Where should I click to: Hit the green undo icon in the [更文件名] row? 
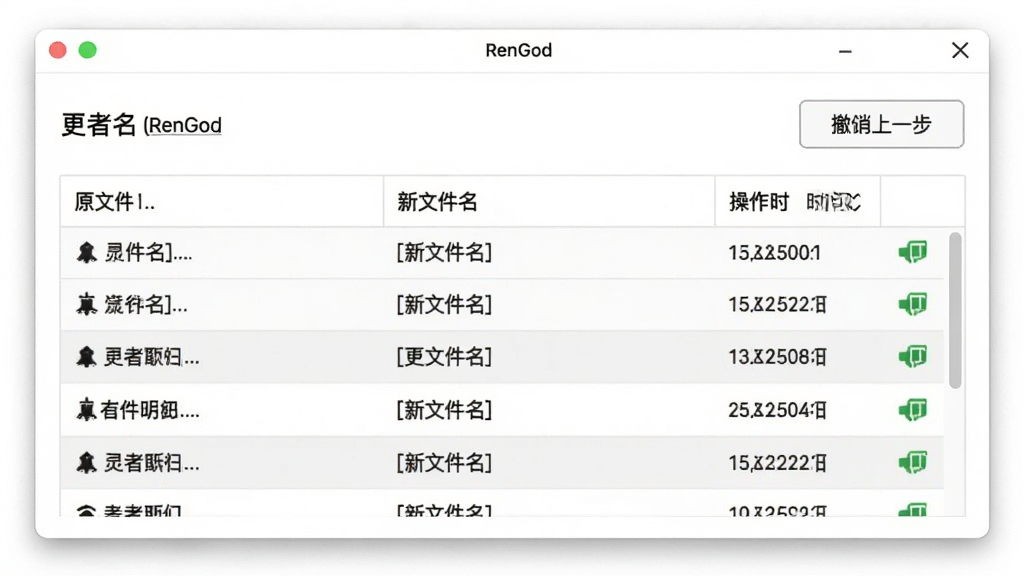(912, 357)
